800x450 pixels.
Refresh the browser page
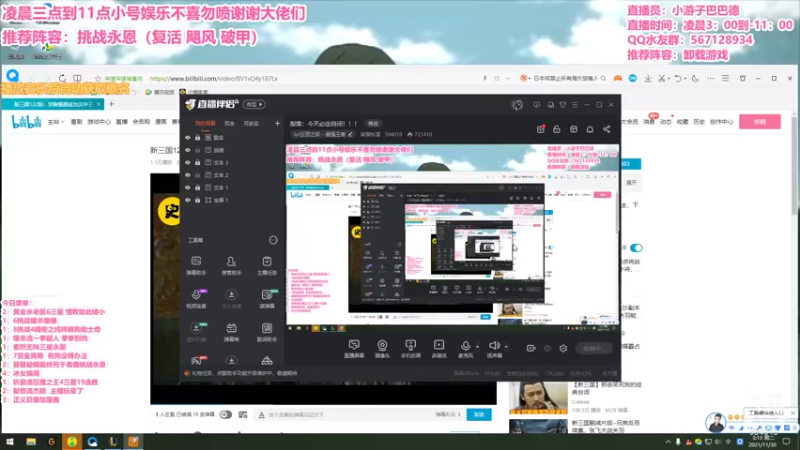(62, 79)
